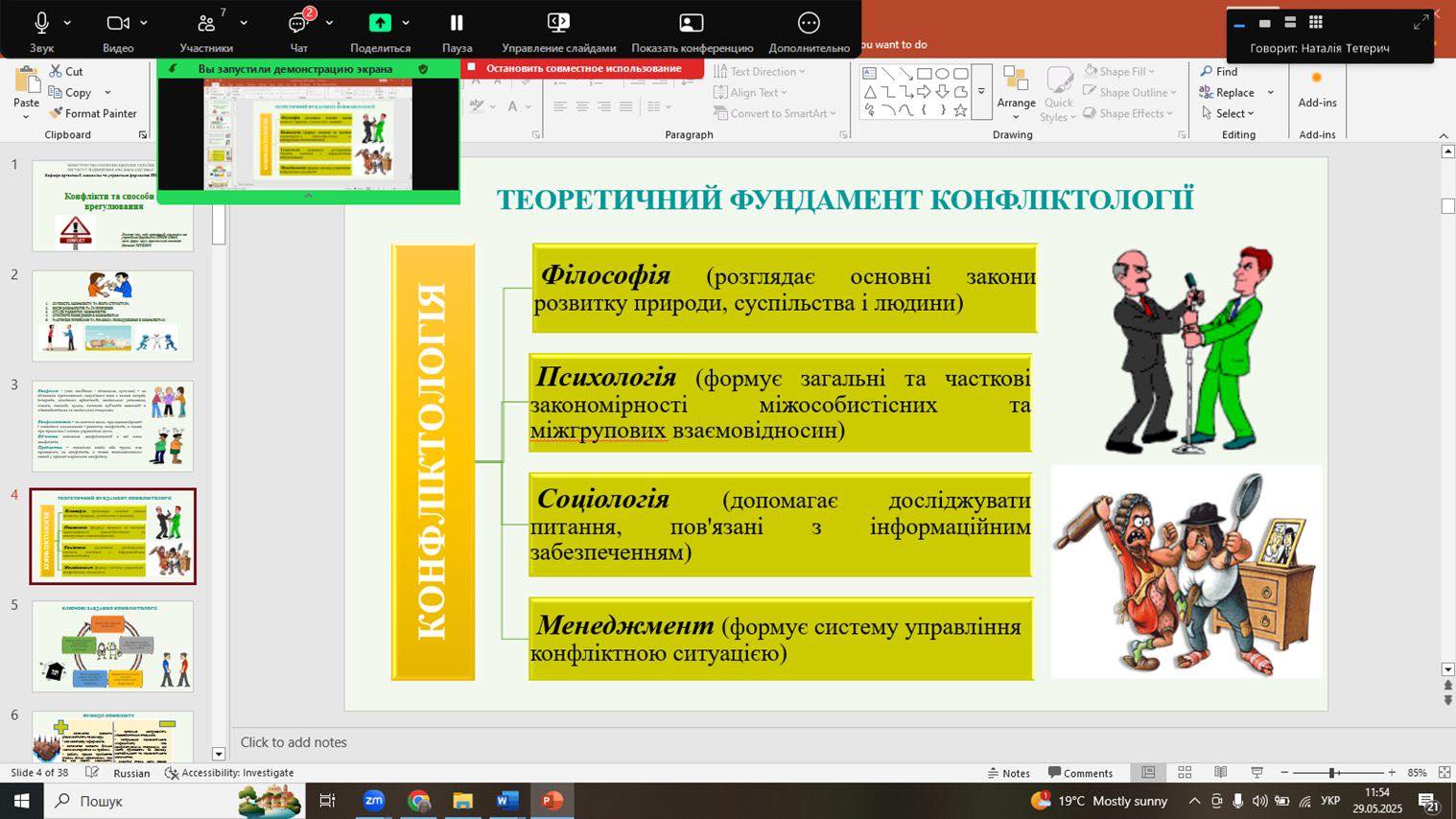Select slide 2 thumbnail

pos(112,316)
